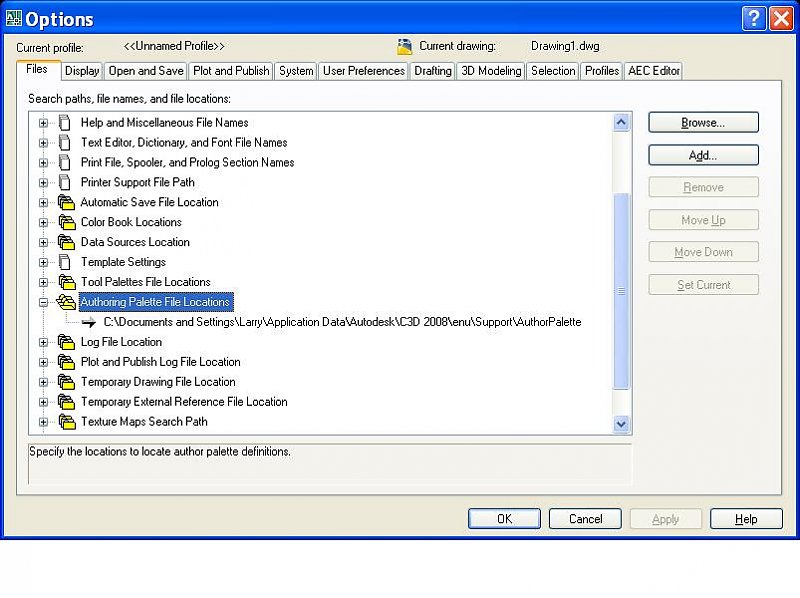The image size is (800, 598).
Task: Expand the Log File Location node
Action: (43, 342)
